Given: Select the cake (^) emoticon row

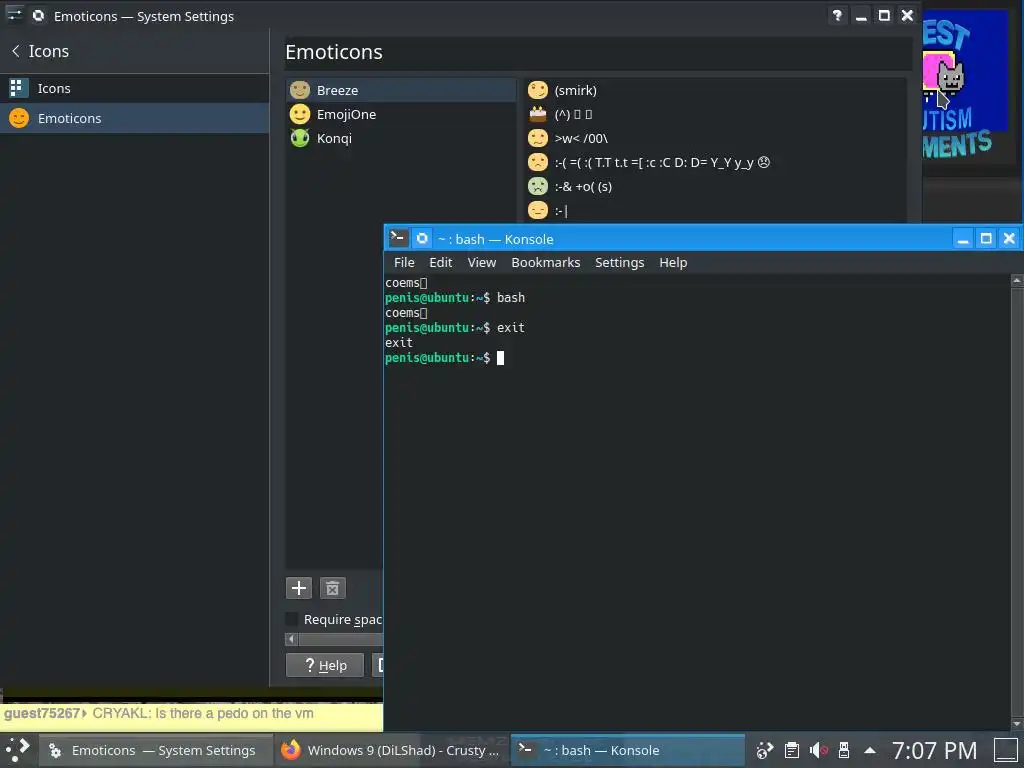Looking at the screenshot, I should (x=715, y=114).
